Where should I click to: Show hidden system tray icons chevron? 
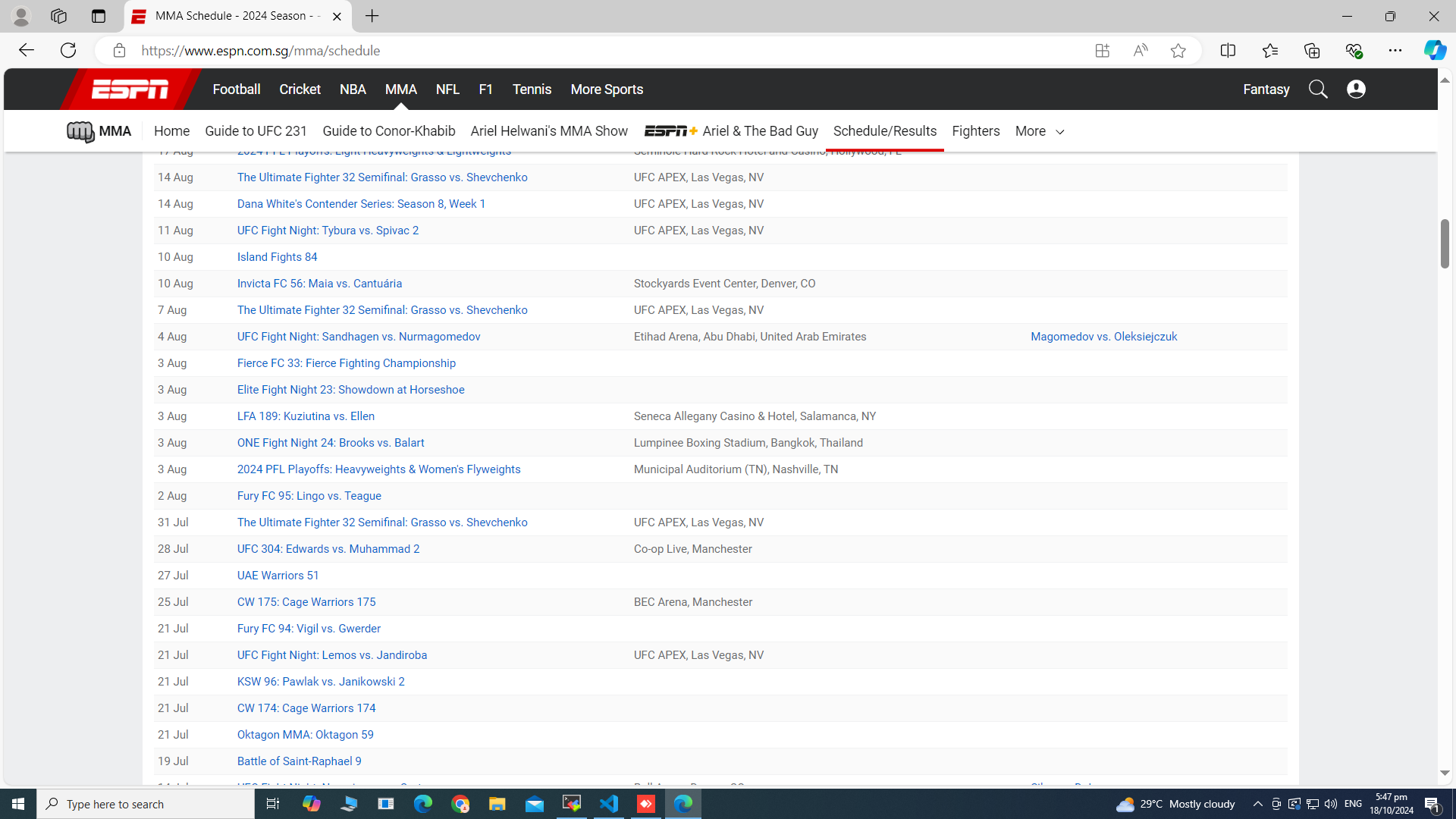[x=1257, y=804]
